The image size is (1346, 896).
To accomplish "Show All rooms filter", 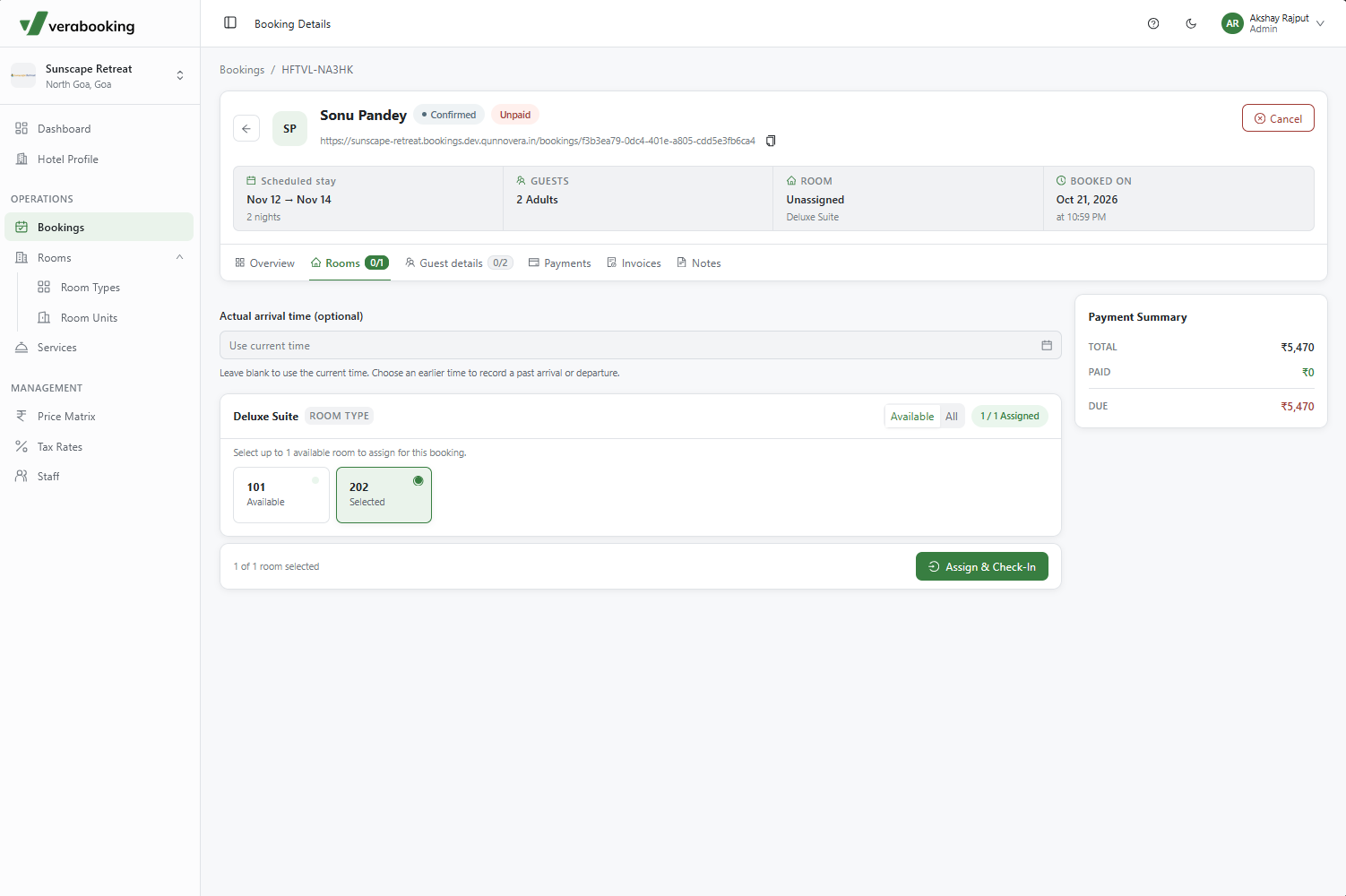I will [952, 417].
